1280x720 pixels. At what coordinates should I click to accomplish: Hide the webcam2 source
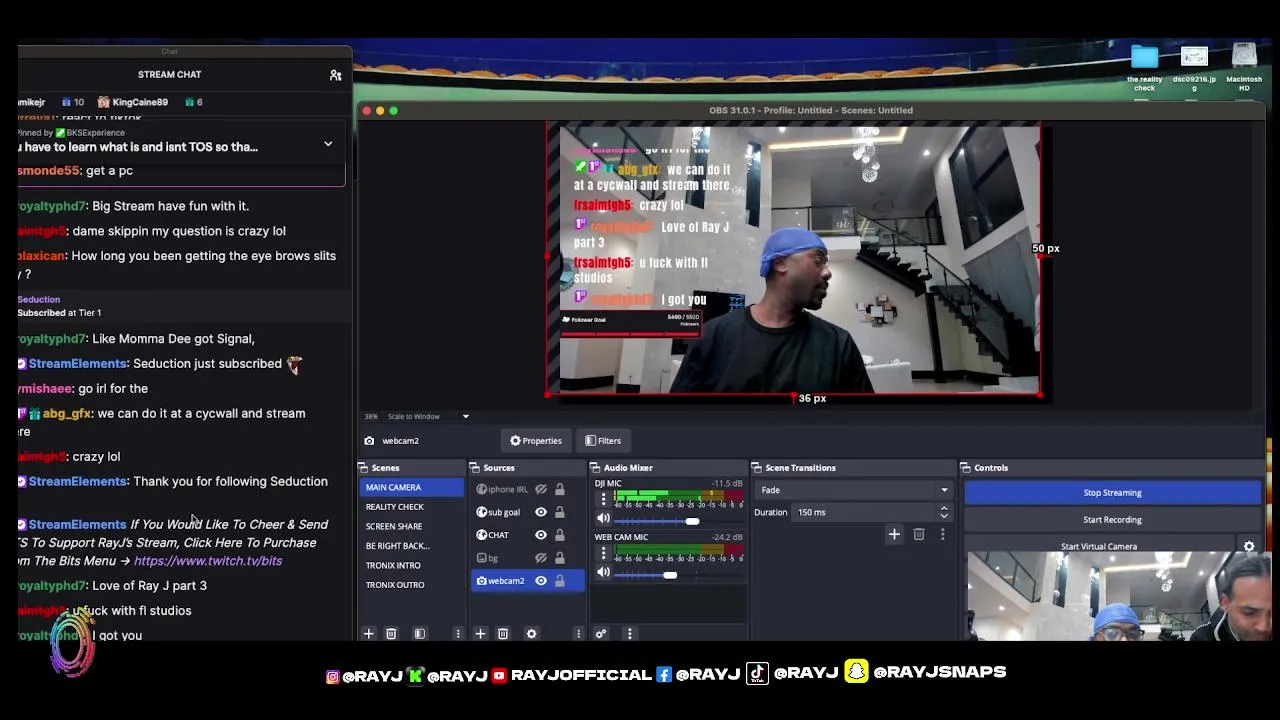(x=541, y=581)
